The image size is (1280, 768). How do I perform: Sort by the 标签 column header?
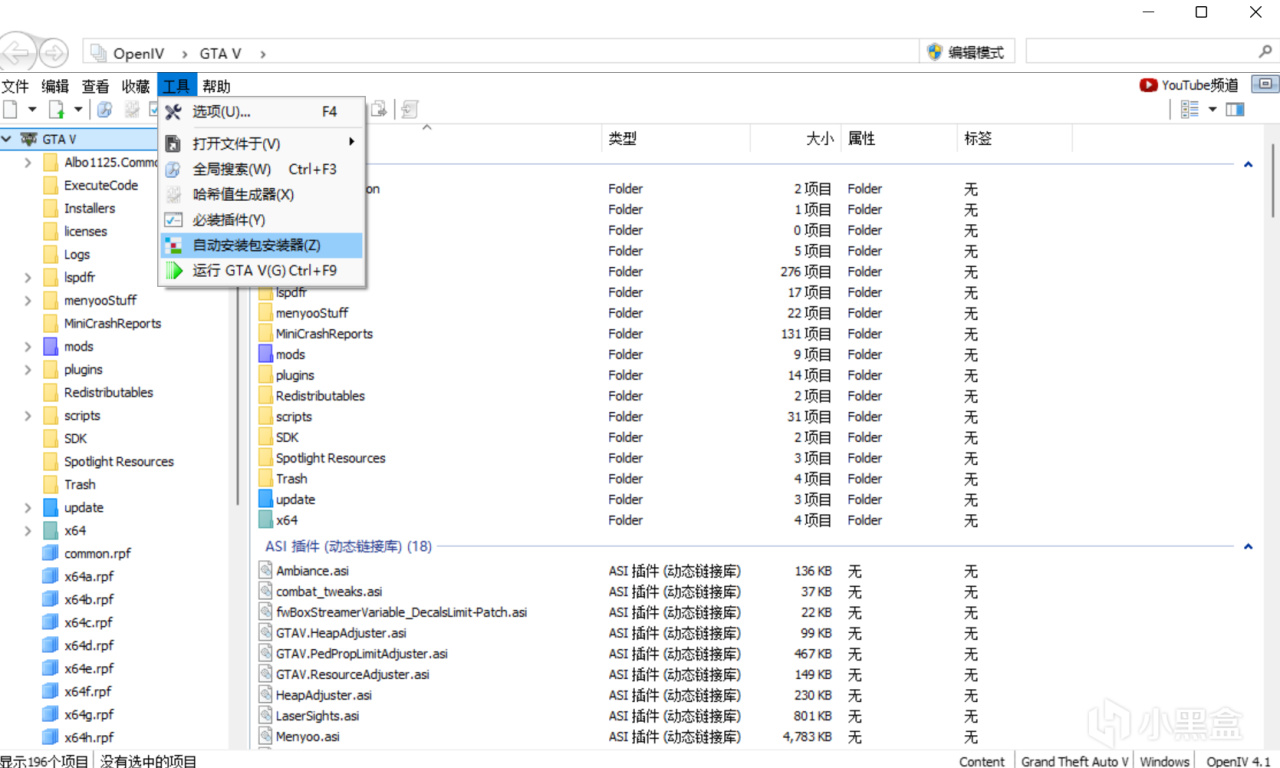pos(1013,139)
